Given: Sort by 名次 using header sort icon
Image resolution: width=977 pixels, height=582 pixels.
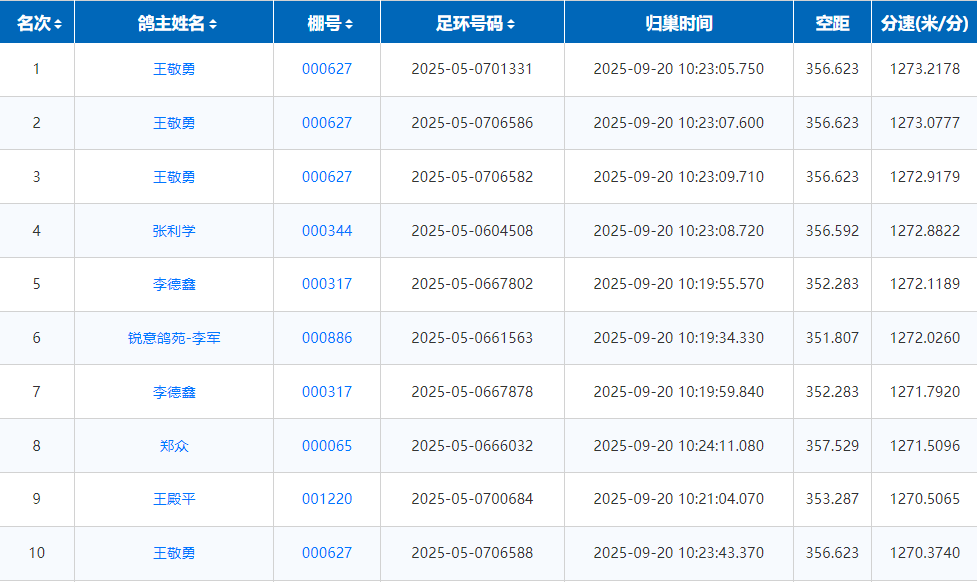Looking at the screenshot, I should point(58,24).
